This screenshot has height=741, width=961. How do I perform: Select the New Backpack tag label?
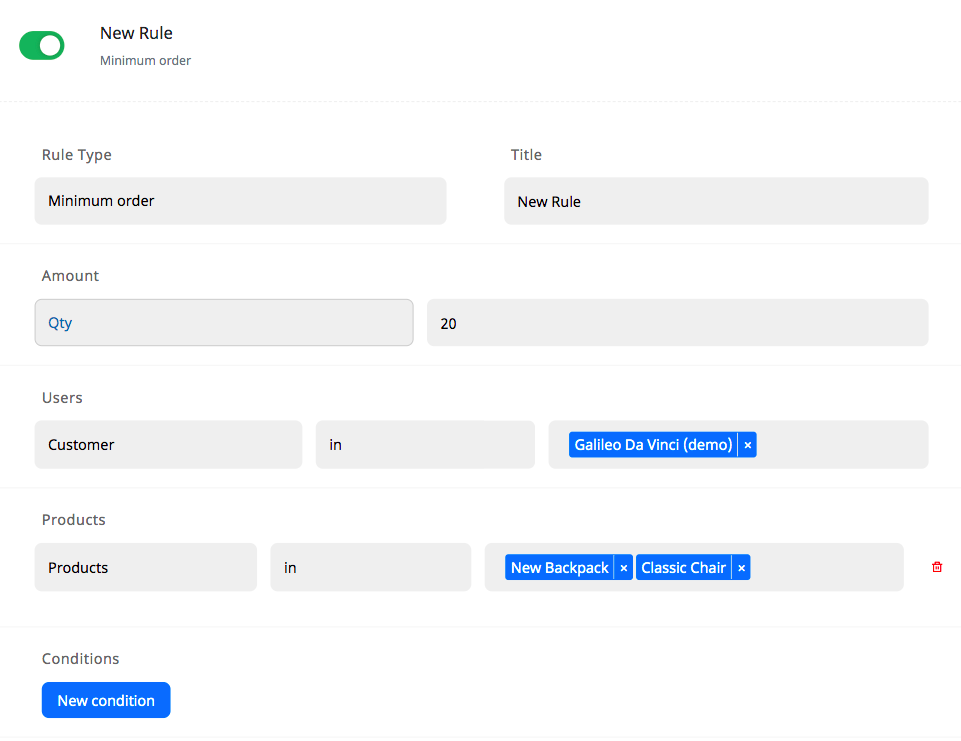(x=559, y=568)
